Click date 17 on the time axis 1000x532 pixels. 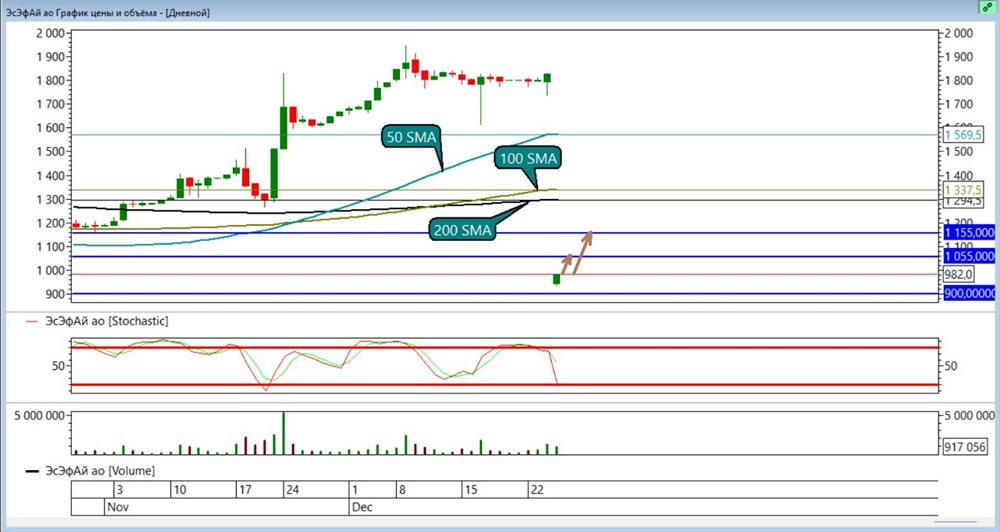click(245, 490)
